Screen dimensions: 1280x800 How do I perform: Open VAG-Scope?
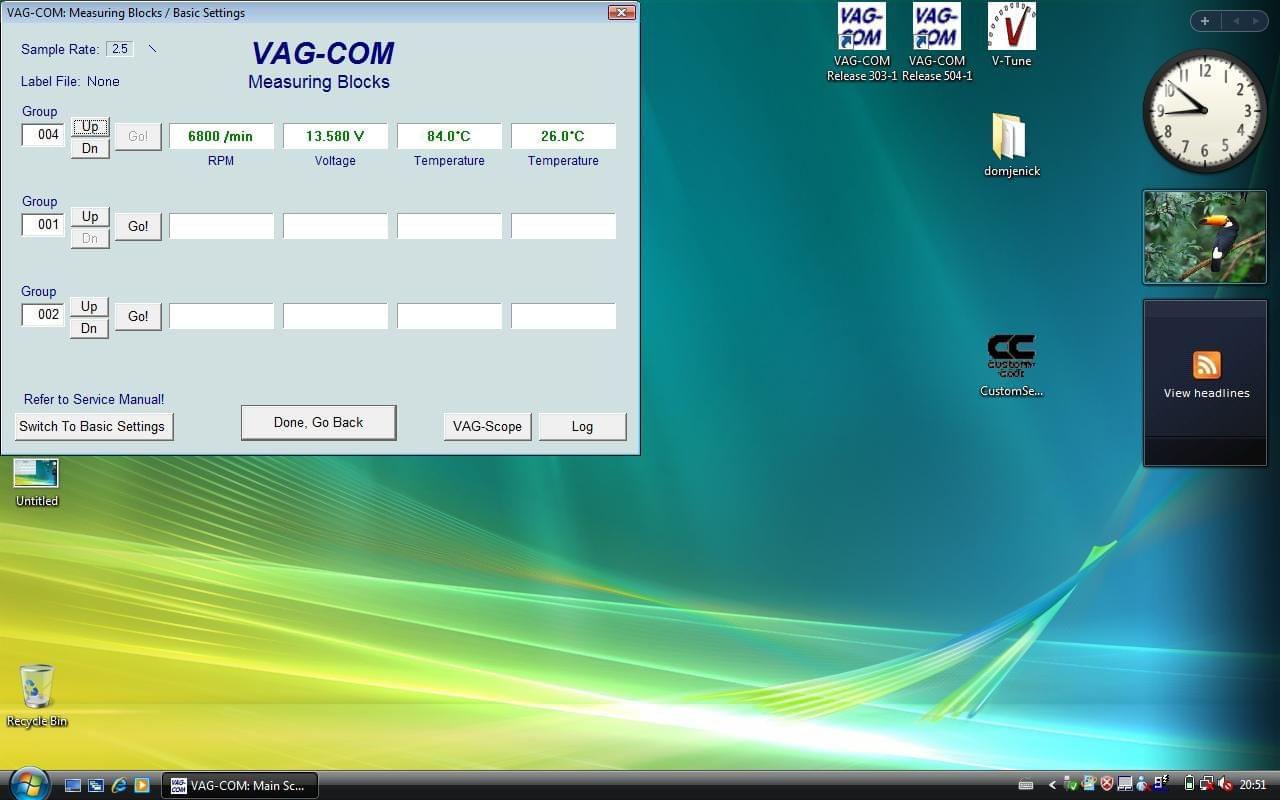click(x=487, y=426)
